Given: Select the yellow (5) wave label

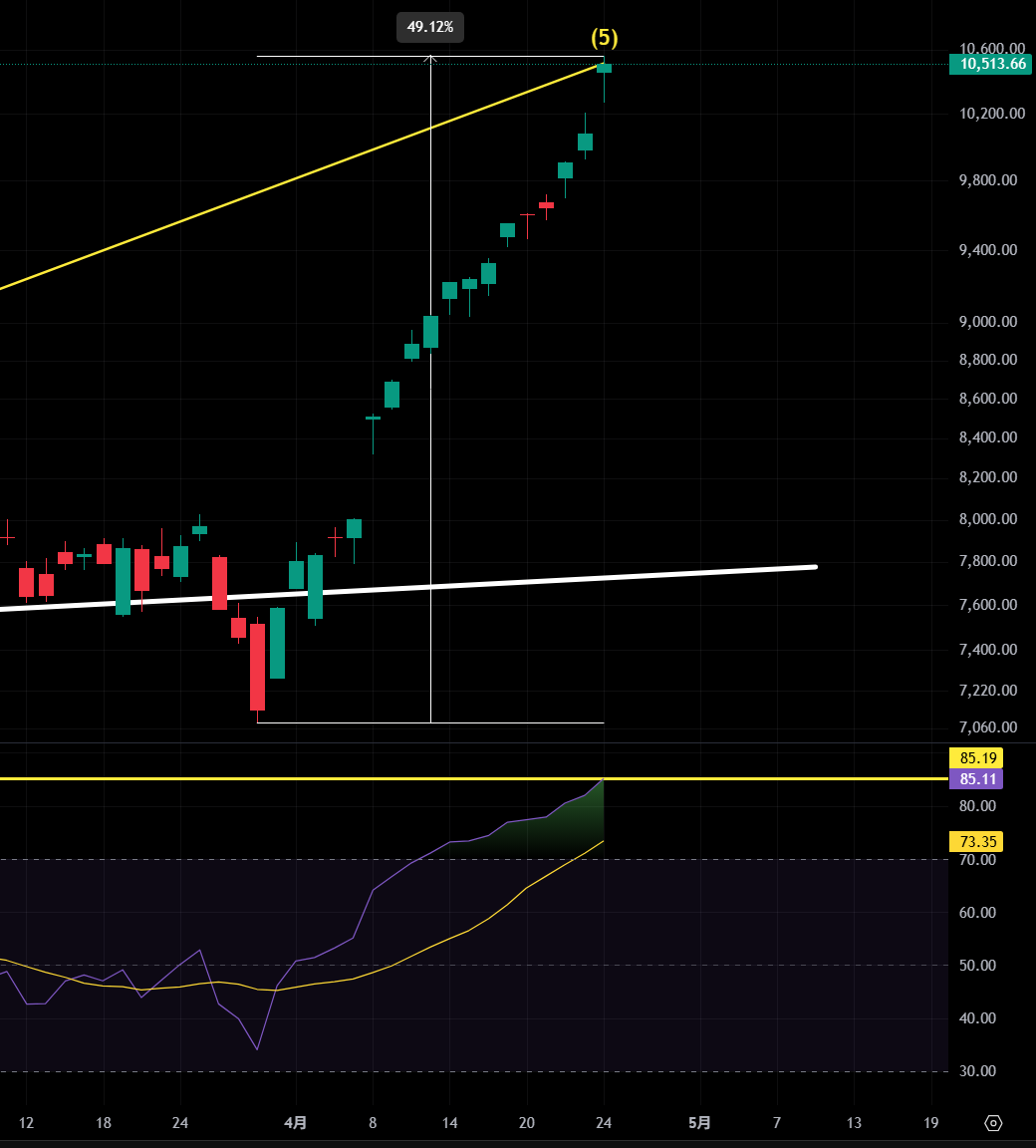Looking at the screenshot, I should click(605, 38).
